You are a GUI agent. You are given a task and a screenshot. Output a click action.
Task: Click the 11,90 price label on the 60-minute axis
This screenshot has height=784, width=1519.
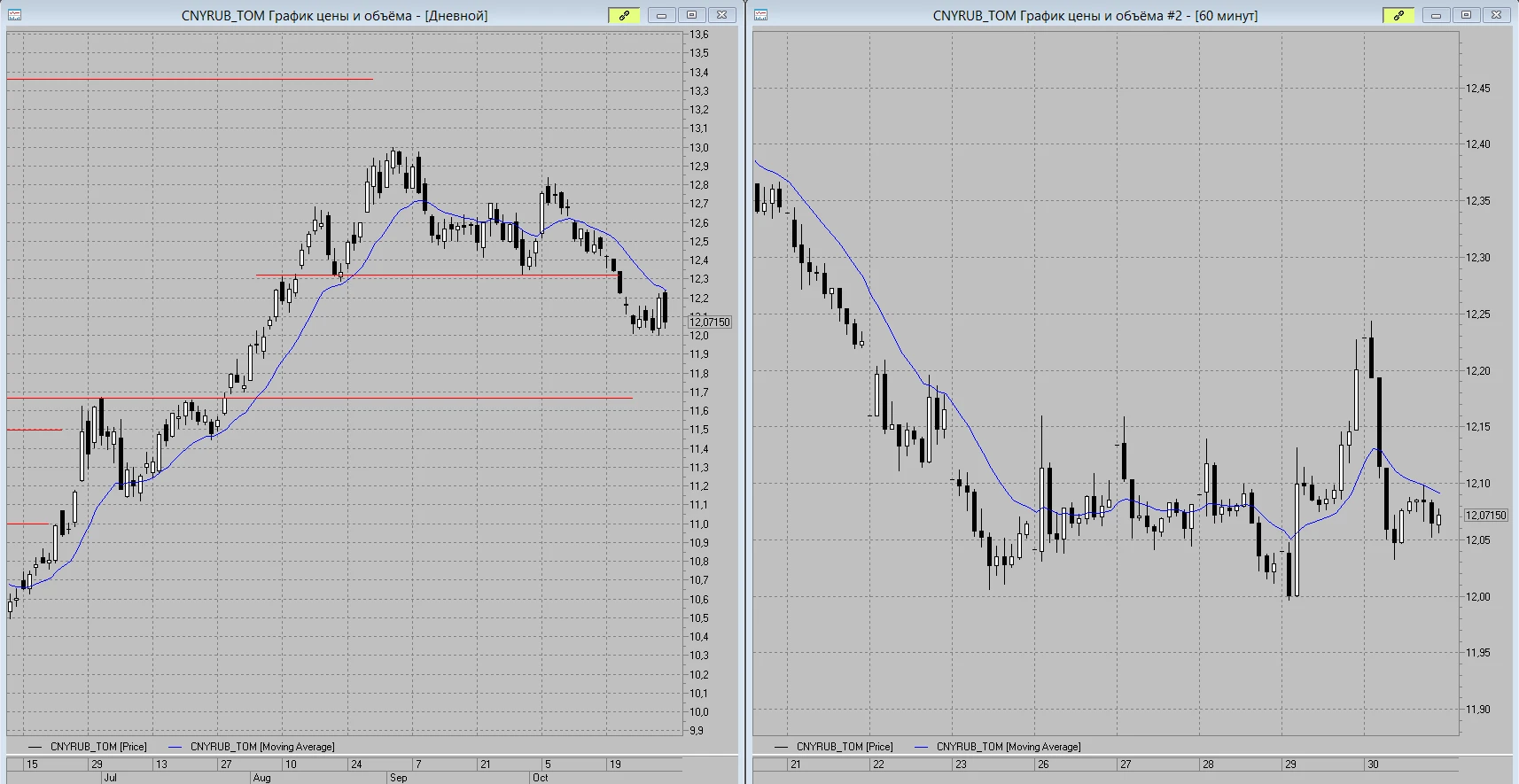pos(1478,710)
